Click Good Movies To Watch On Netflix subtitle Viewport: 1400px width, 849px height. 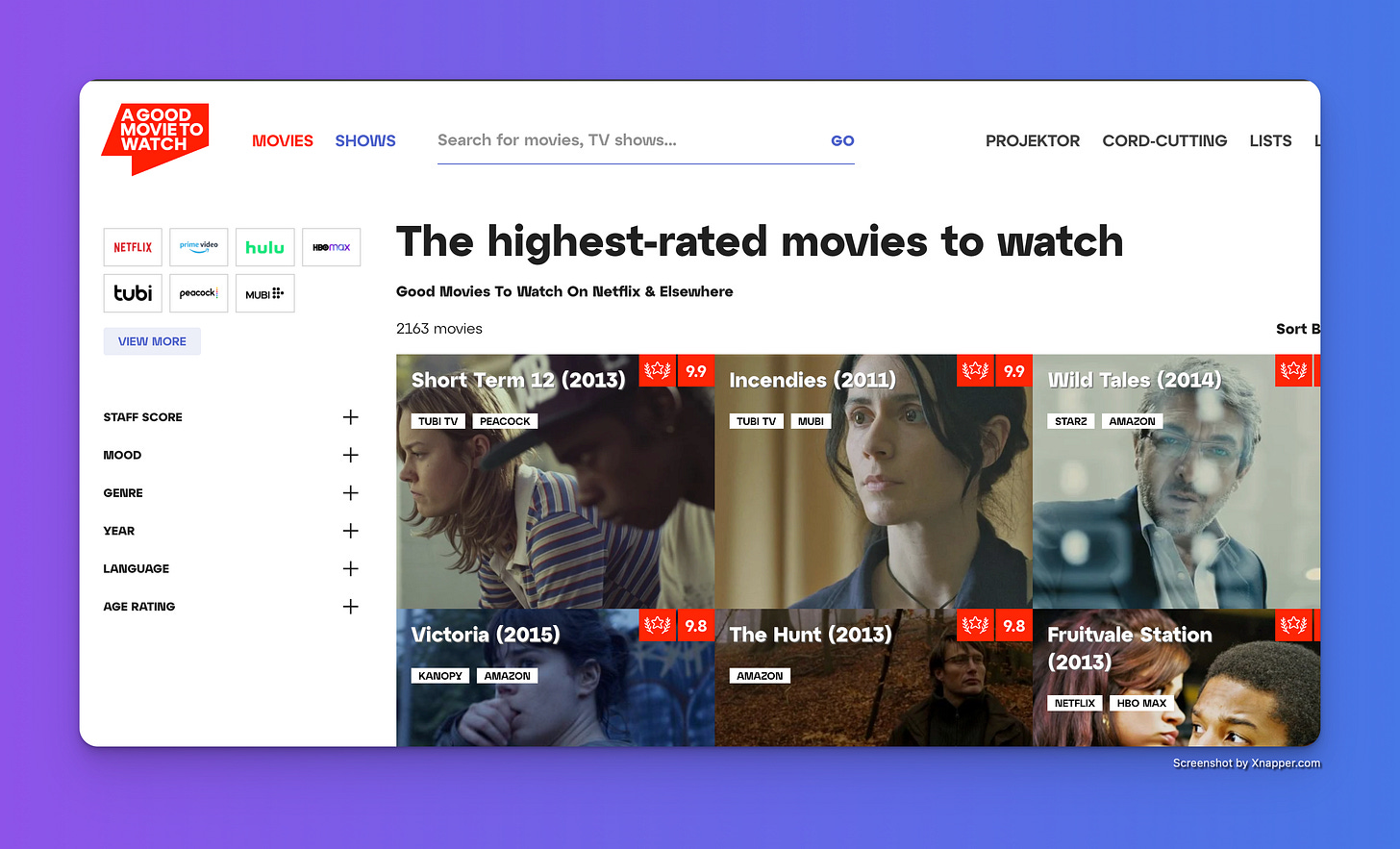564,291
